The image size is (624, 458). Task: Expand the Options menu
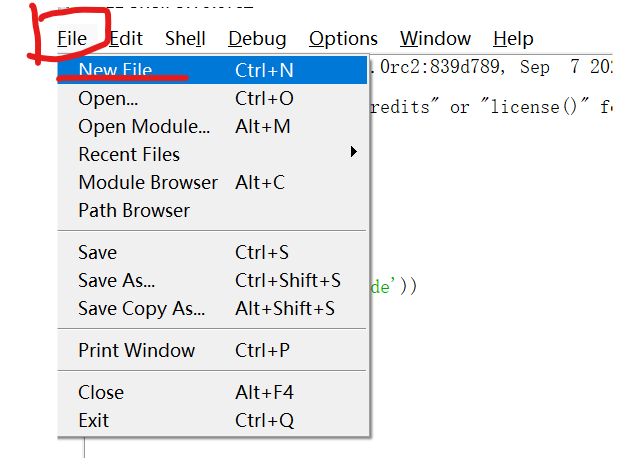343,39
